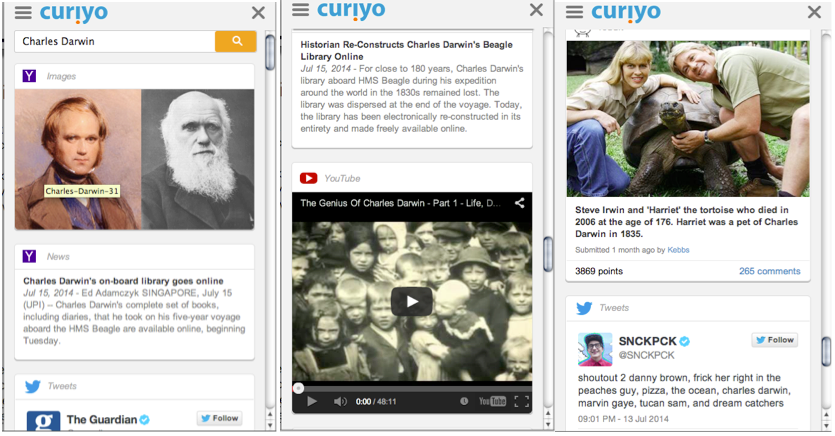
Task: Follow The Guardian on Twitter
Action: tap(219, 418)
